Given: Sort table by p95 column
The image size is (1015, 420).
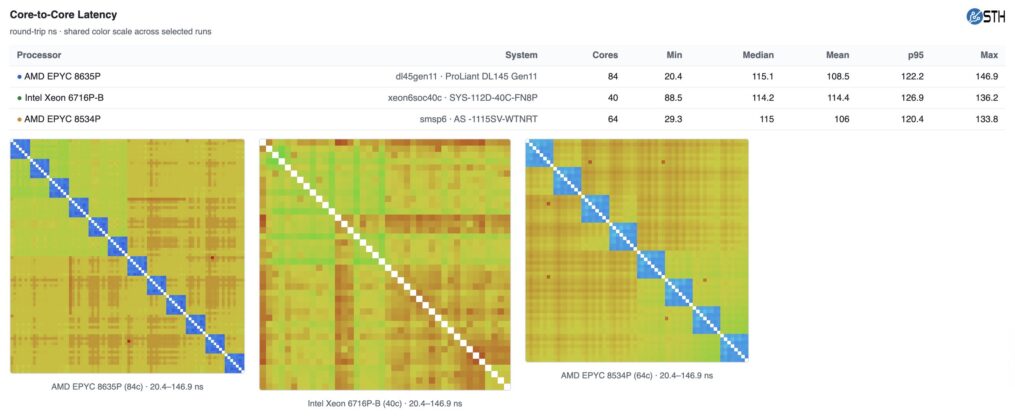Looking at the screenshot, I should pyautogui.click(x=916, y=55).
